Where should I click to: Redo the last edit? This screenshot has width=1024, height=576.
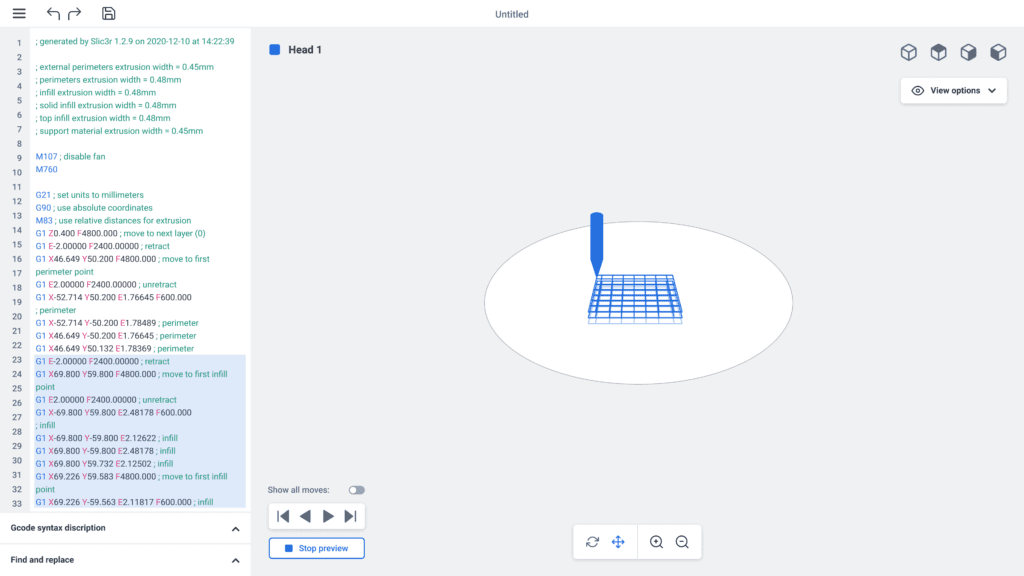74,13
